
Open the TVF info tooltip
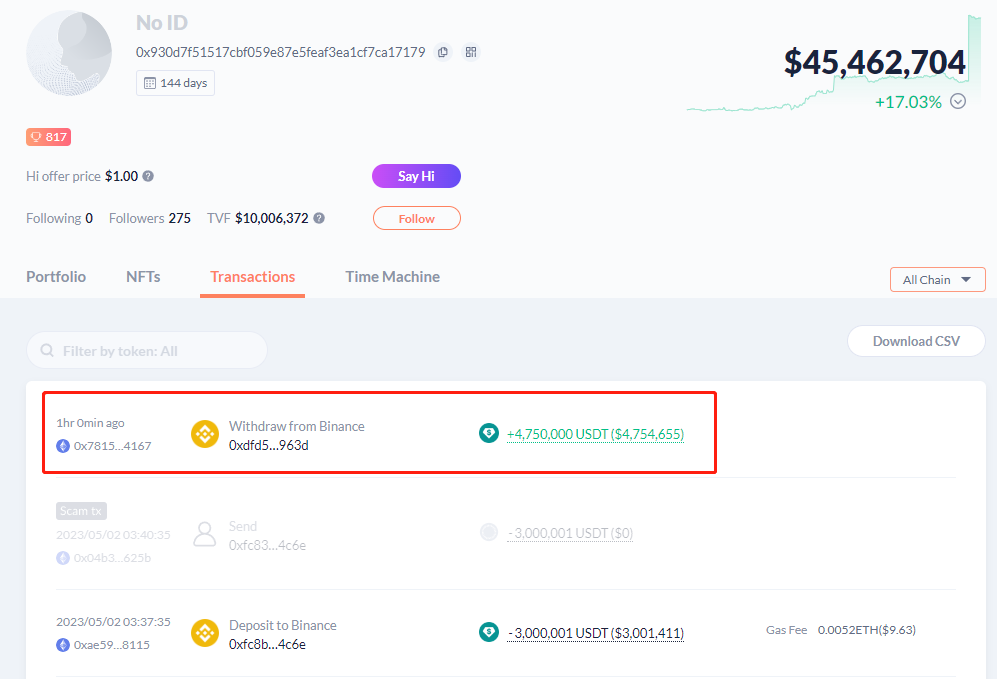point(318,217)
